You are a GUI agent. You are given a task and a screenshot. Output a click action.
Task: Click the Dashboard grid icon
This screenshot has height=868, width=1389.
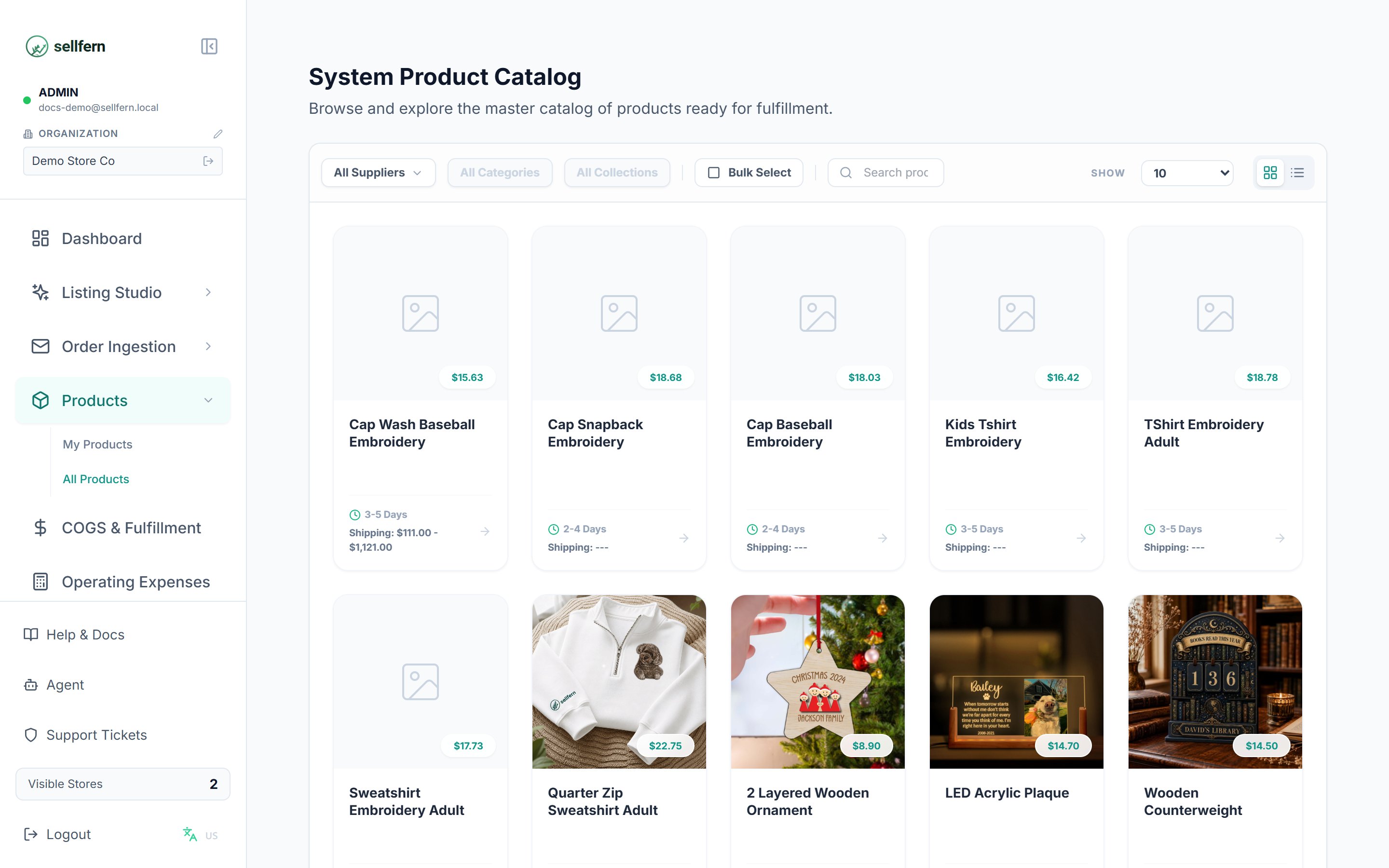pos(40,238)
